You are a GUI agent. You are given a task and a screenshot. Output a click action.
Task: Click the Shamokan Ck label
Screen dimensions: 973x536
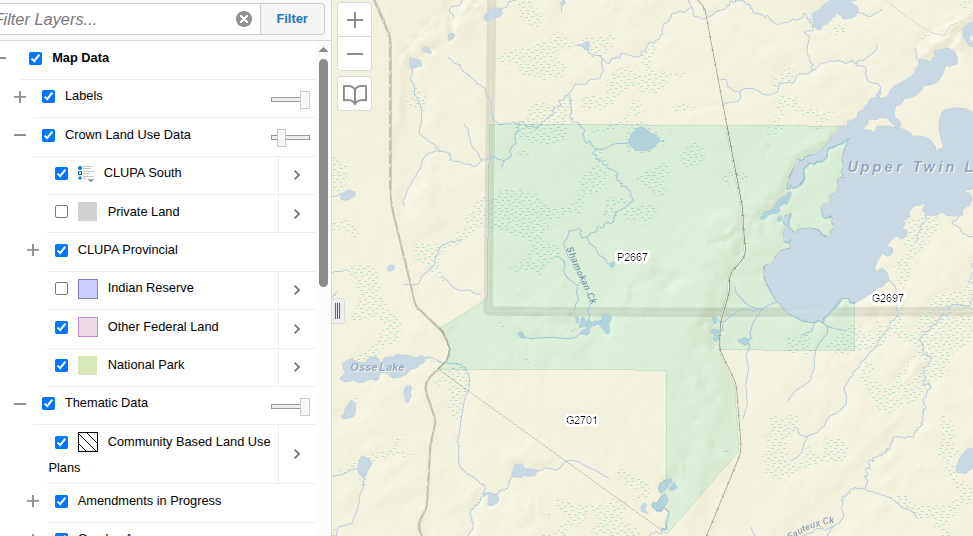[581, 275]
